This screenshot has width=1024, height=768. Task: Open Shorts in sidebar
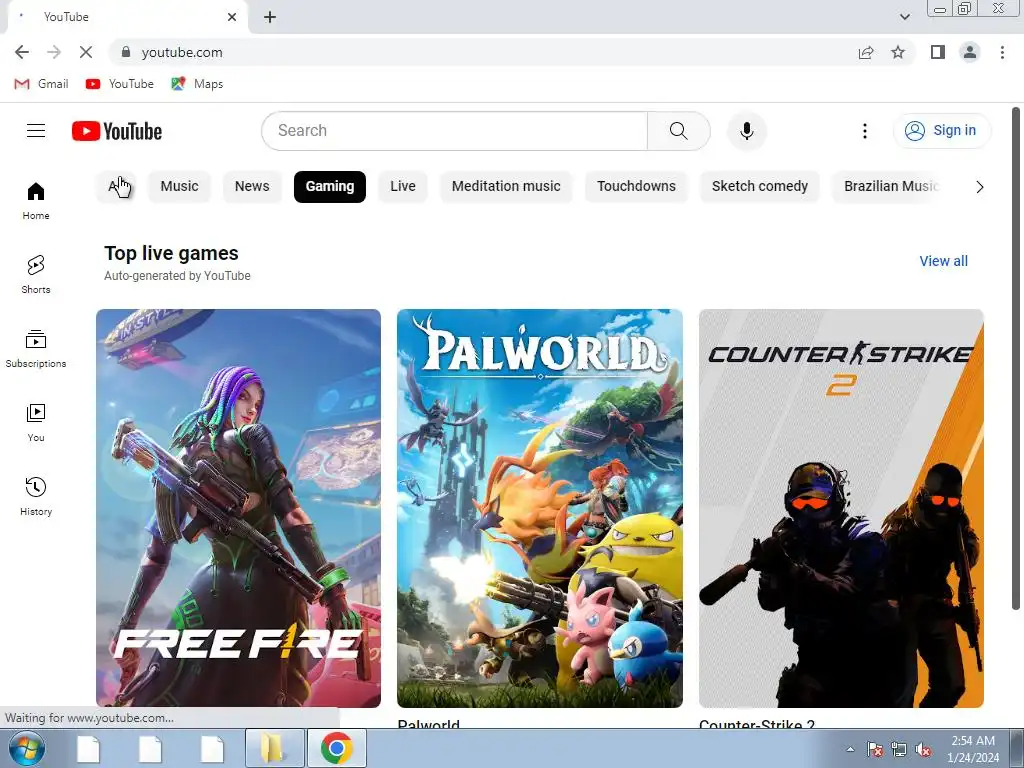click(36, 274)
